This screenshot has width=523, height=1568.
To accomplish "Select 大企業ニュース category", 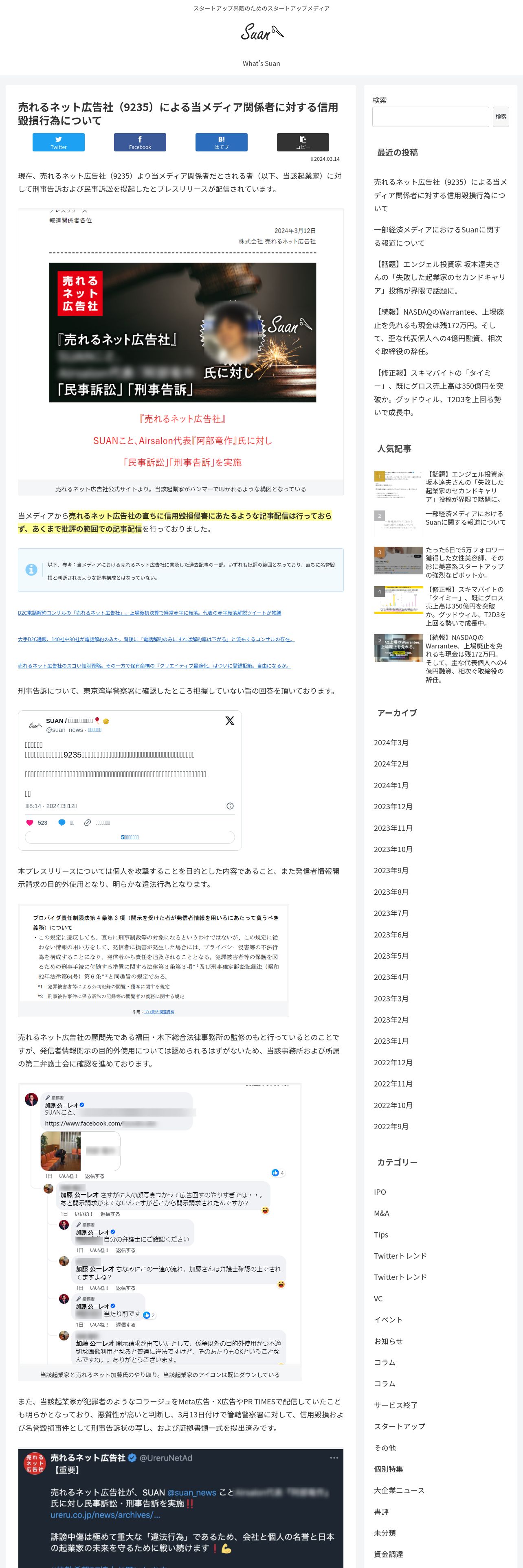I will tap(399, 1490).
